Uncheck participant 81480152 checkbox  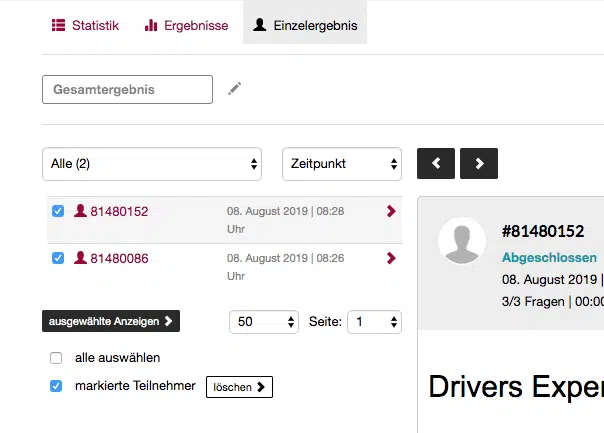click(58, 211)
